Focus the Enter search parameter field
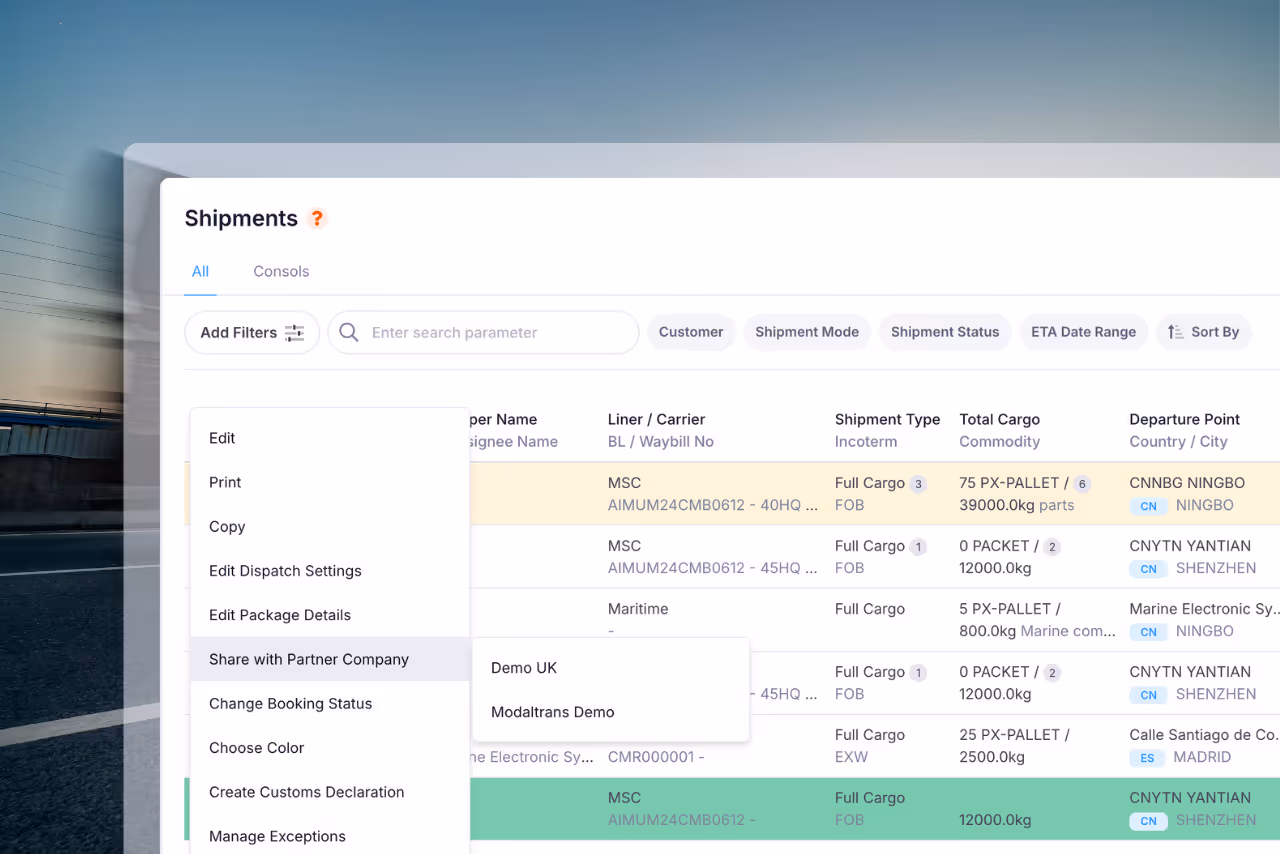Screen dimensions: 1280x854 483,332
